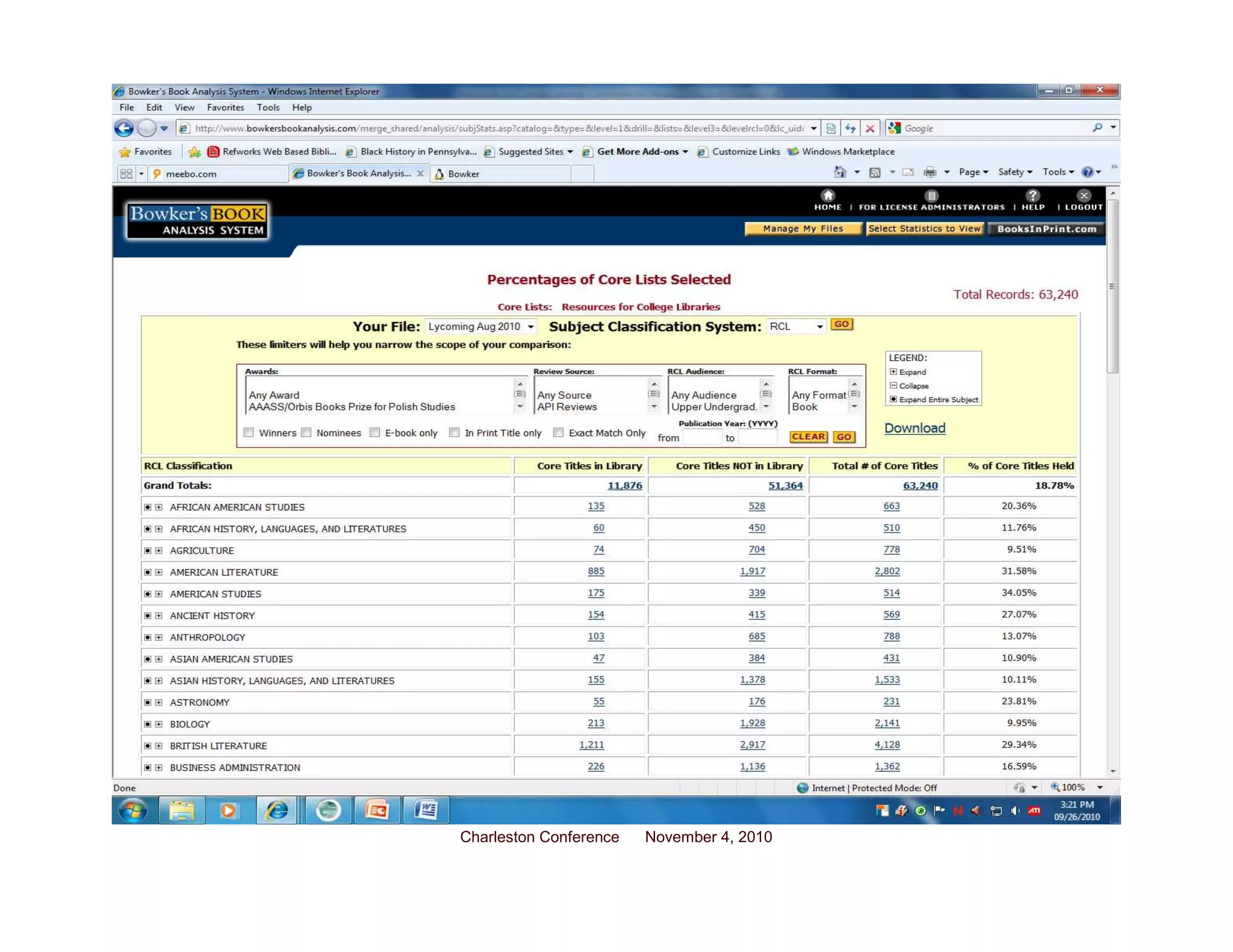This screenshot has width=1233, height=952.
Task: Click the Refresh page icon
Action: click(x=850, y=128)
